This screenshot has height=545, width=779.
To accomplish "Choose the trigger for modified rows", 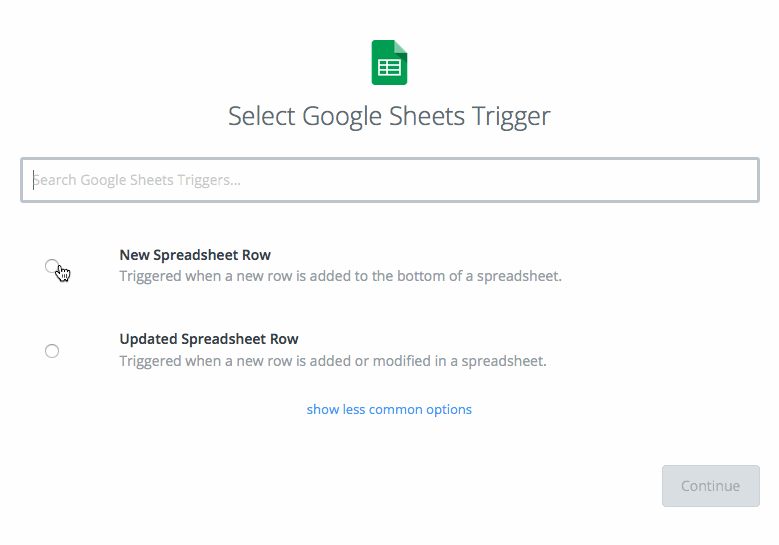I will (52, 351).
